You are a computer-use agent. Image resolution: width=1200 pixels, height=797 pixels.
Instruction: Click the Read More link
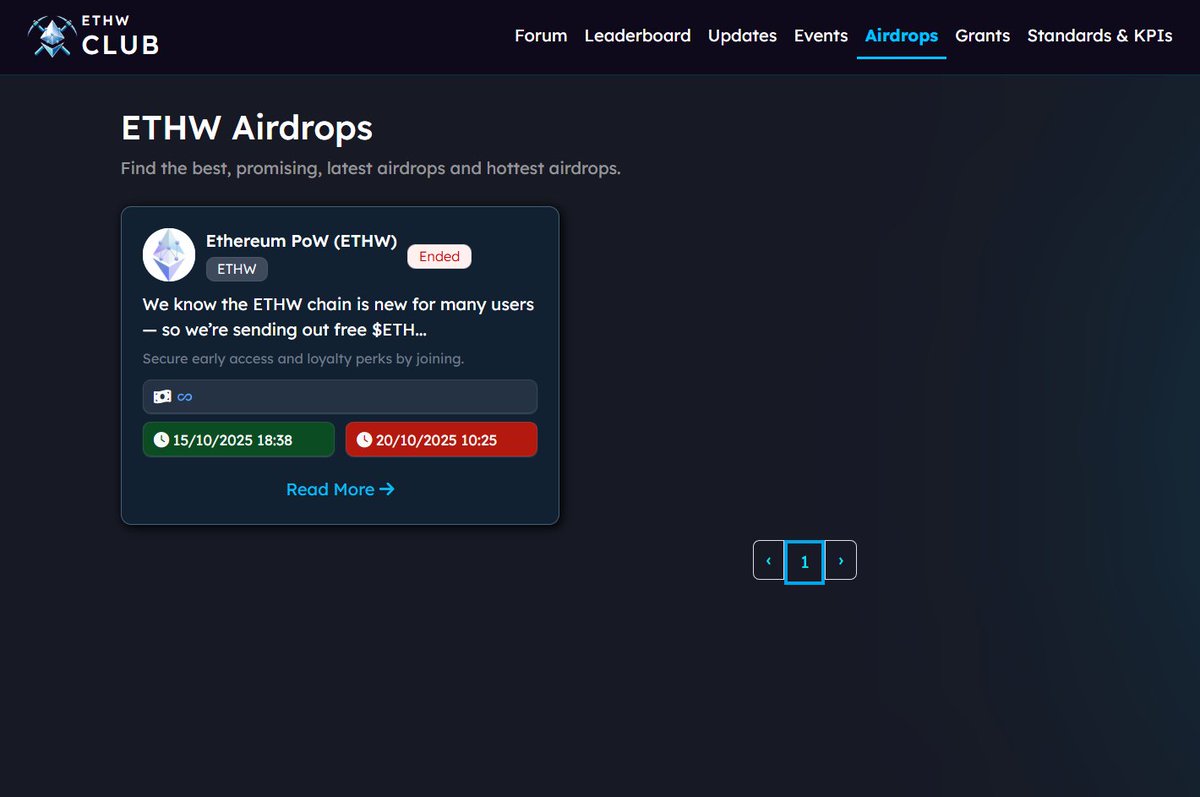330,489
